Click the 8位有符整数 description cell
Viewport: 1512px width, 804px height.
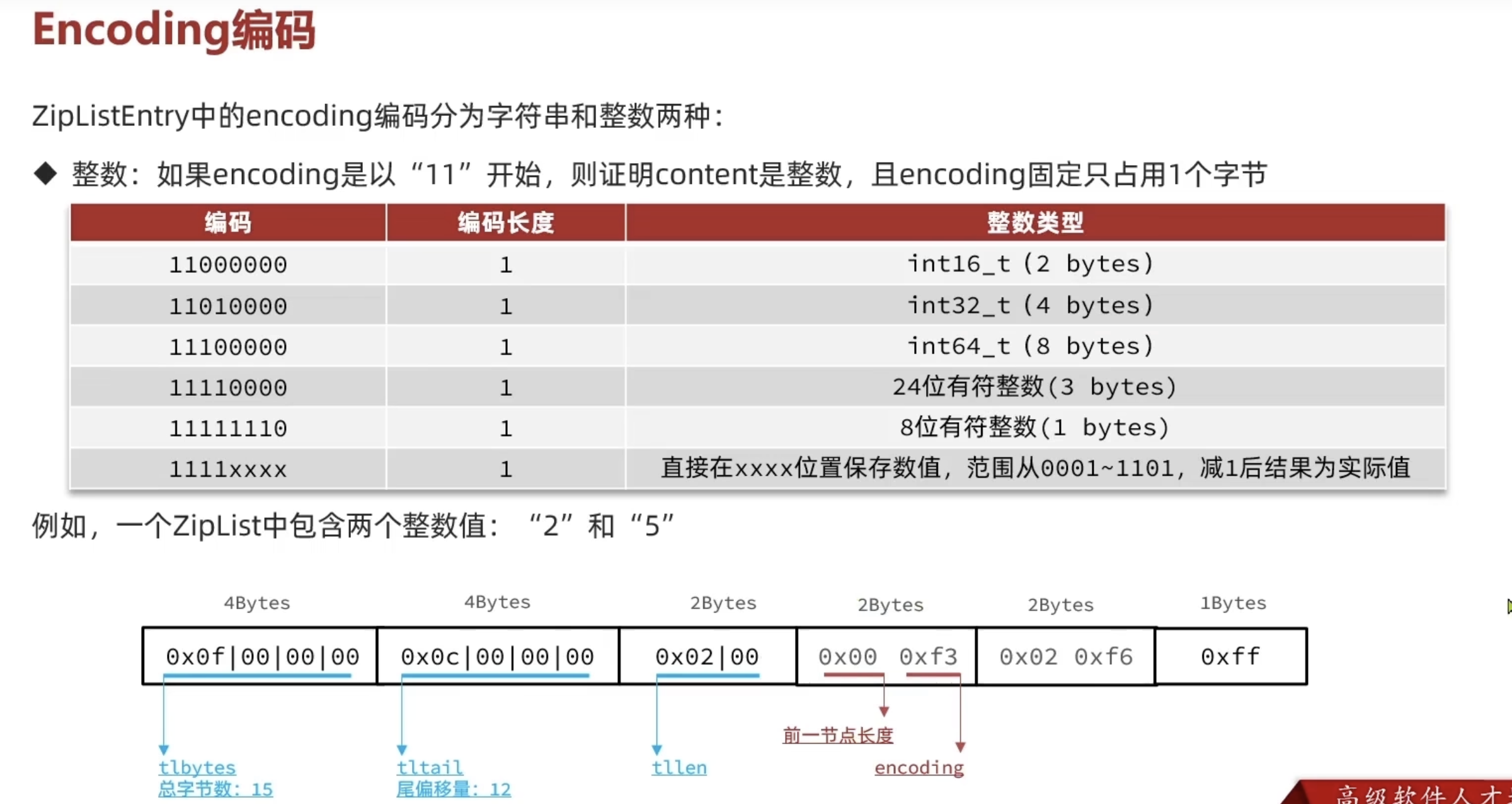tap(1033, 427)
